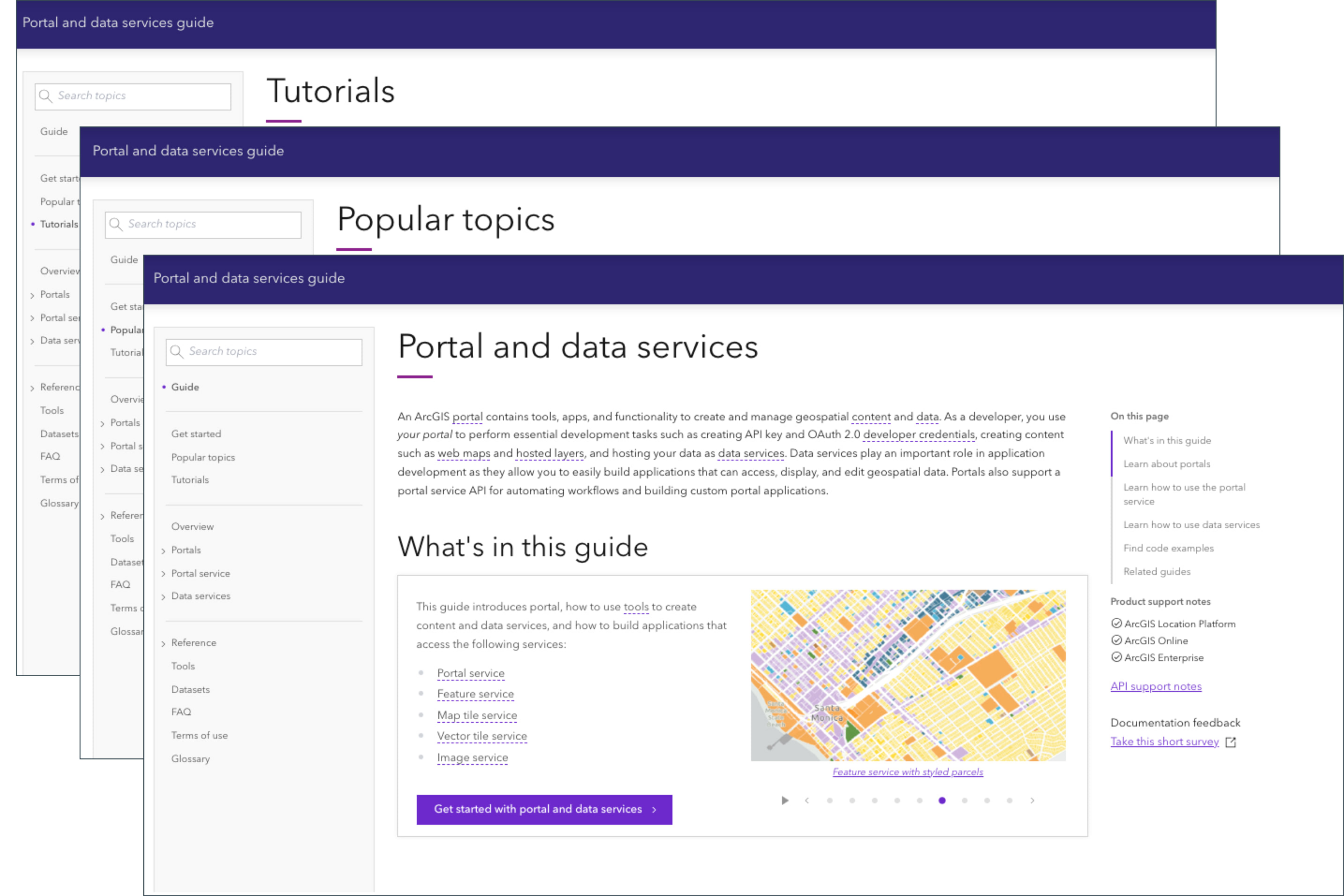Viewport: 1344px width, 896px height.
Task: Click the Search topics input field
Action: (x=264, y=351)
